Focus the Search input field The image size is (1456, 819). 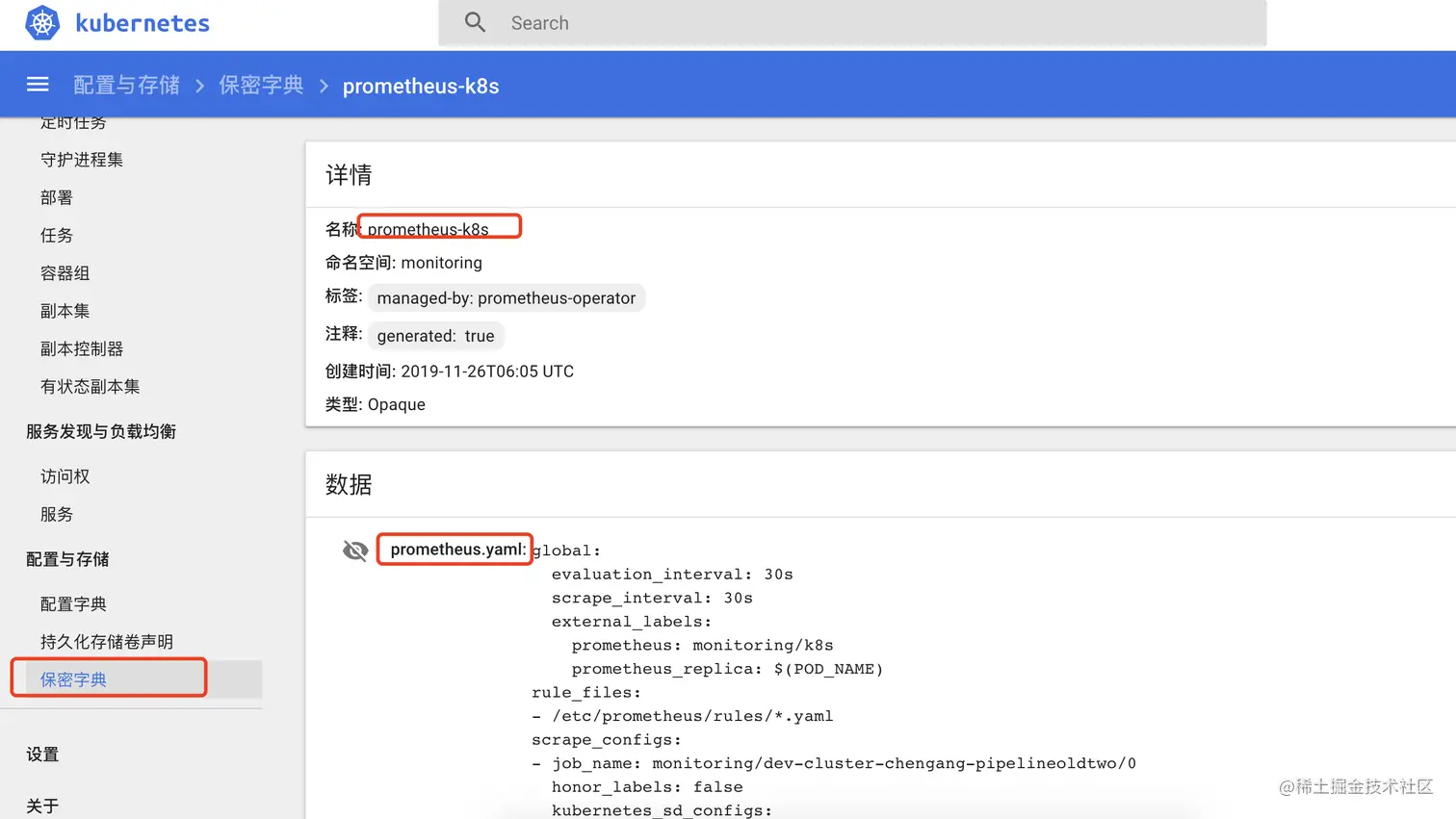click(x=852, y=23)
